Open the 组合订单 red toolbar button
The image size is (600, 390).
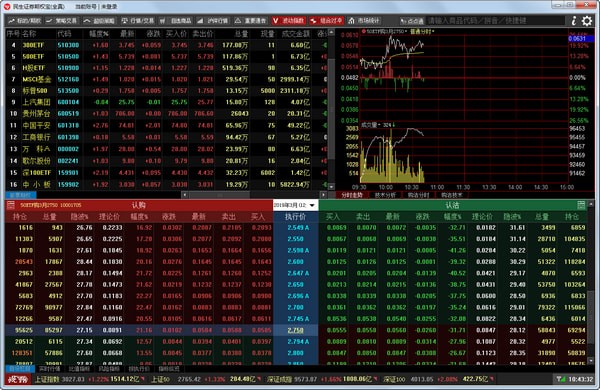click(326, 21)
